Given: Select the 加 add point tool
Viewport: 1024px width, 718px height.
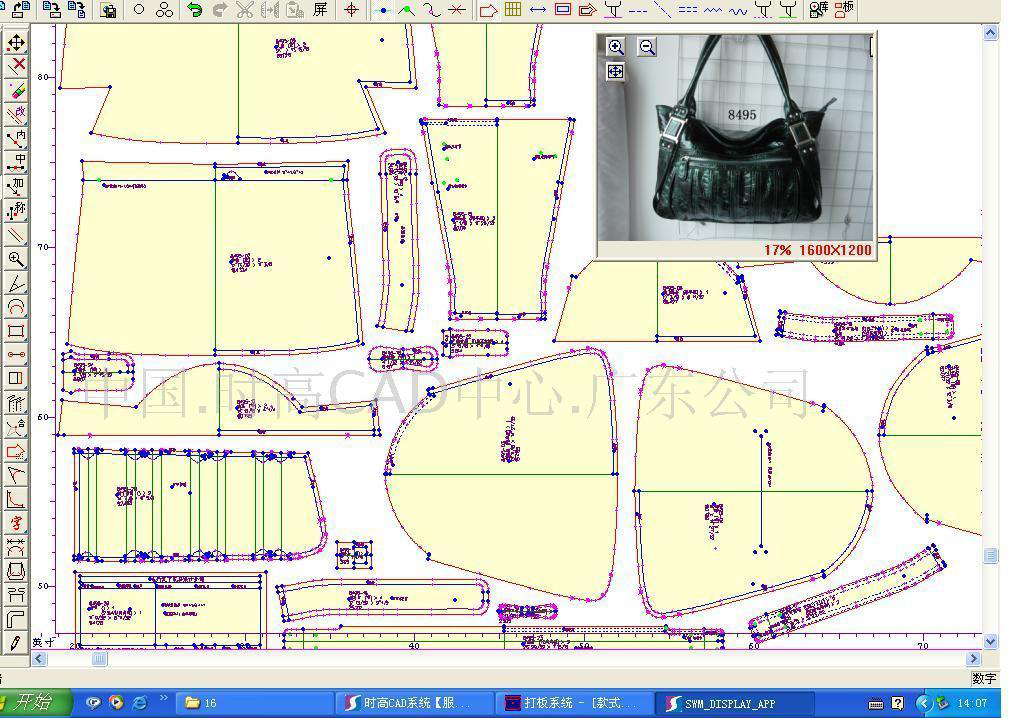Looking at the screenshot, I should (16, 187).
